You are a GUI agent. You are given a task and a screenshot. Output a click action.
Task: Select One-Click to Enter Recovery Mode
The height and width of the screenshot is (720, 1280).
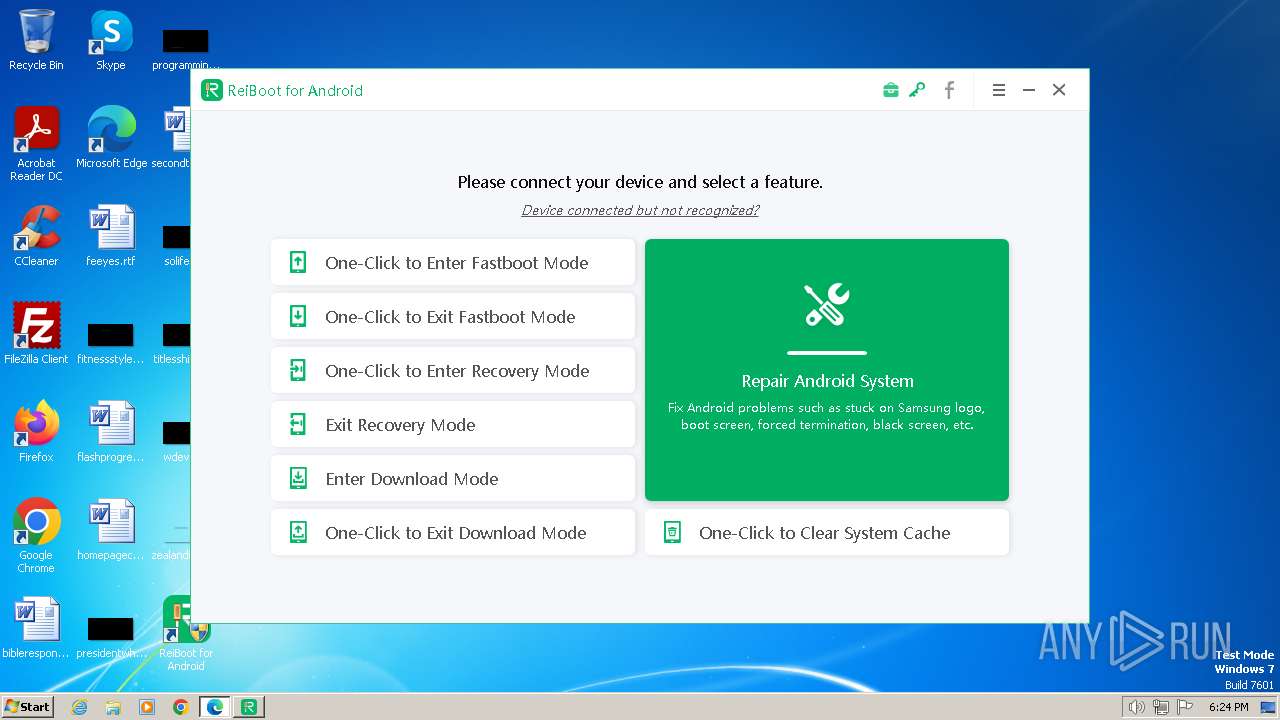(x=453, y=370)
